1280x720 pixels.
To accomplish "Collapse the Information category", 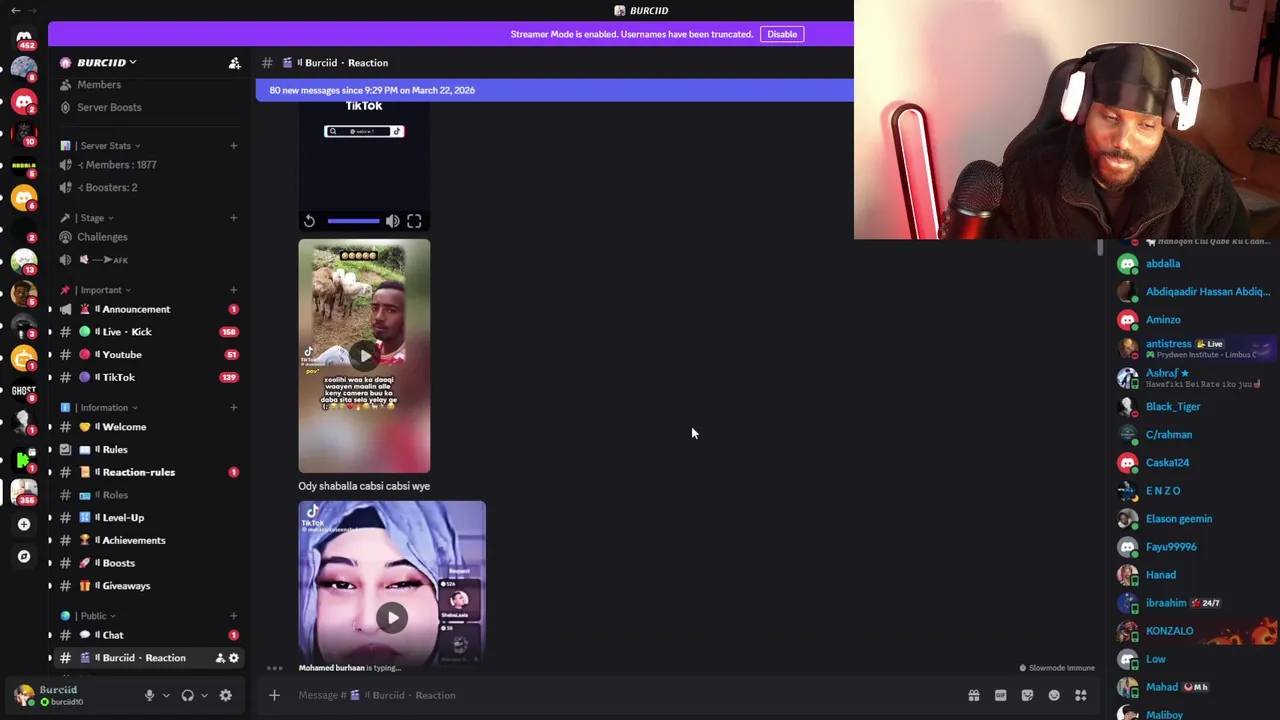I will (104, 407).
